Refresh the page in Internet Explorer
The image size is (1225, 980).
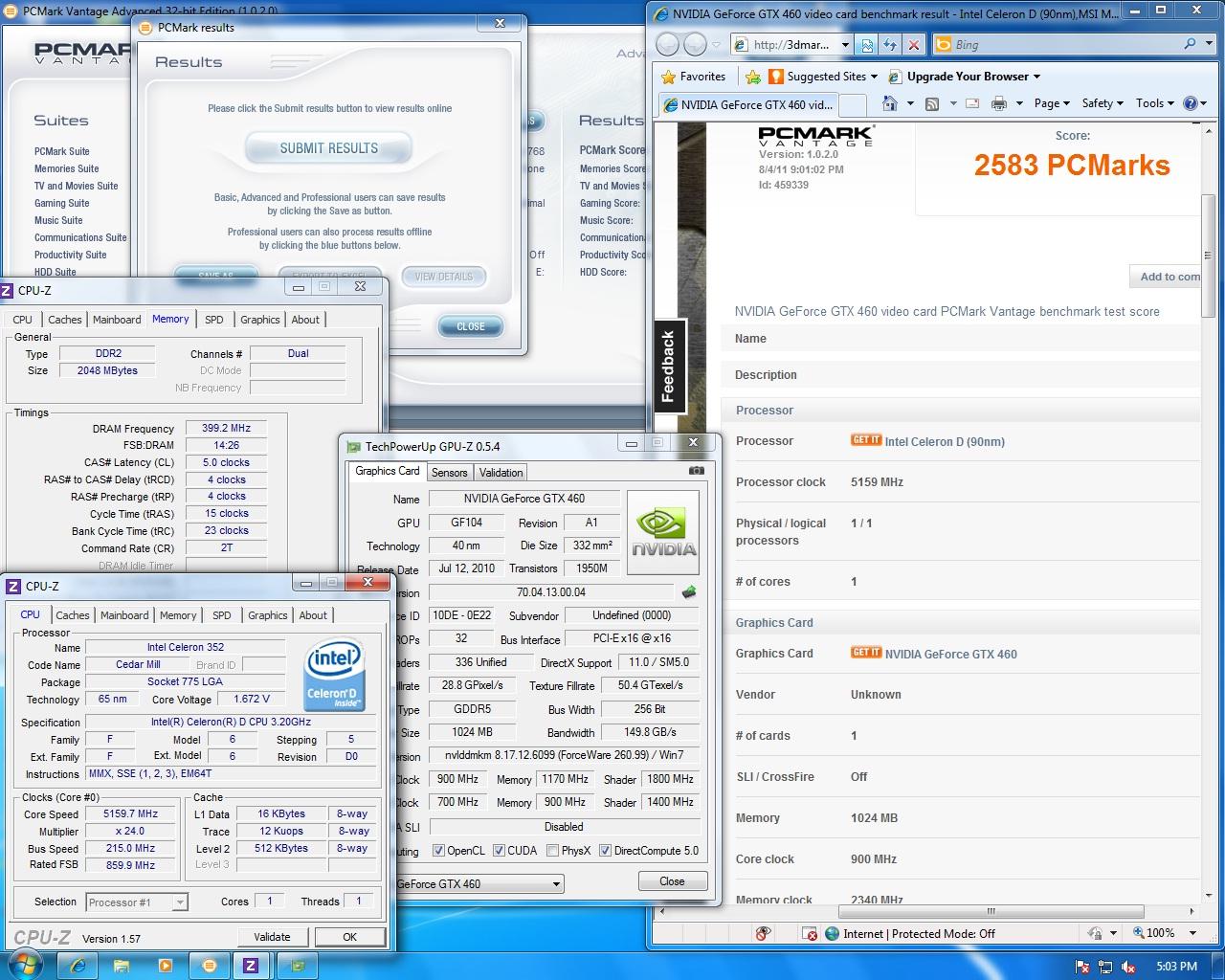click(x=890, y=45)
